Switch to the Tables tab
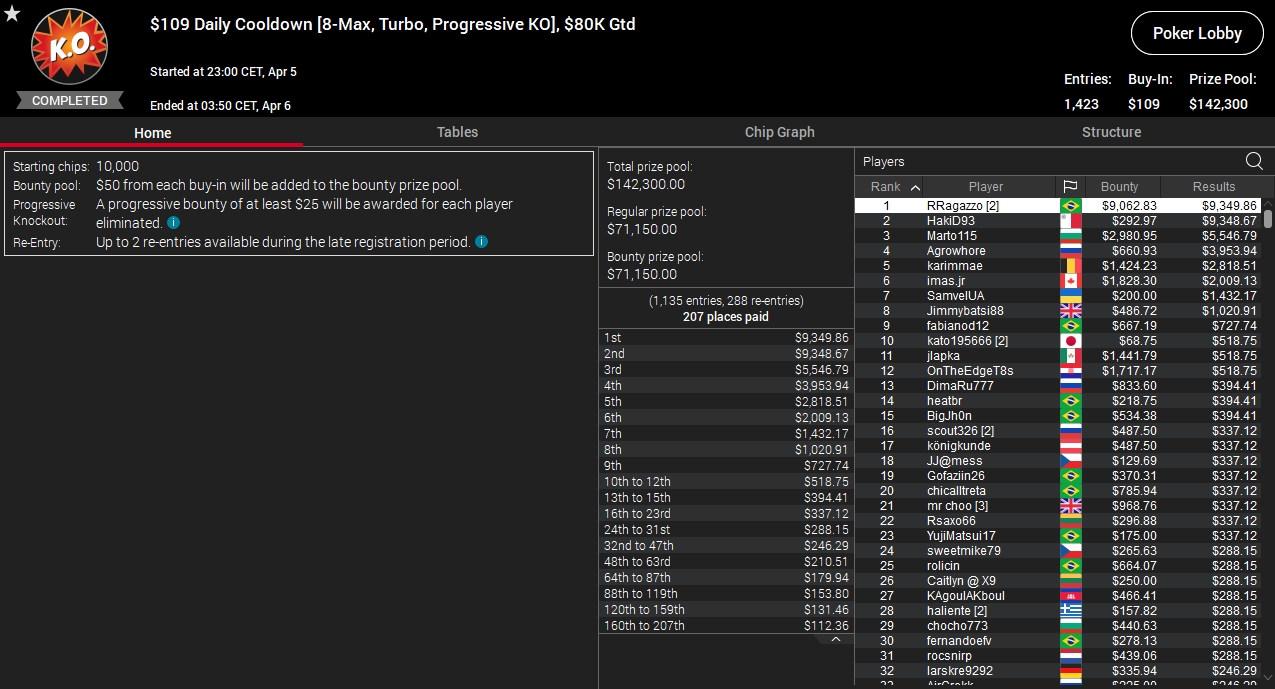1275x689 pixels. (x=457, y=132)
